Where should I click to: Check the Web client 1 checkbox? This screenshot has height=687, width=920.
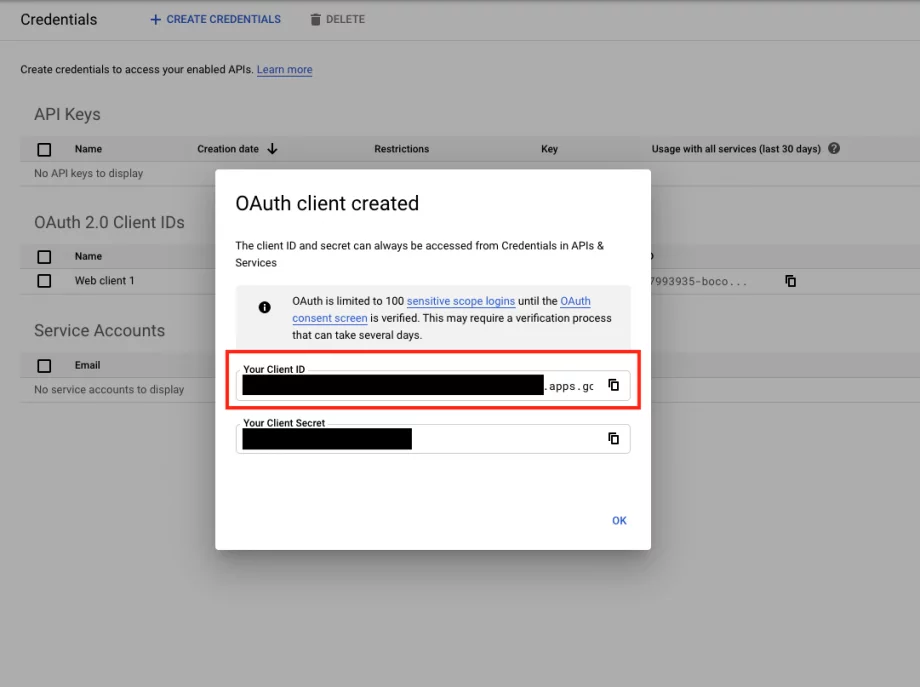(44, 281)
